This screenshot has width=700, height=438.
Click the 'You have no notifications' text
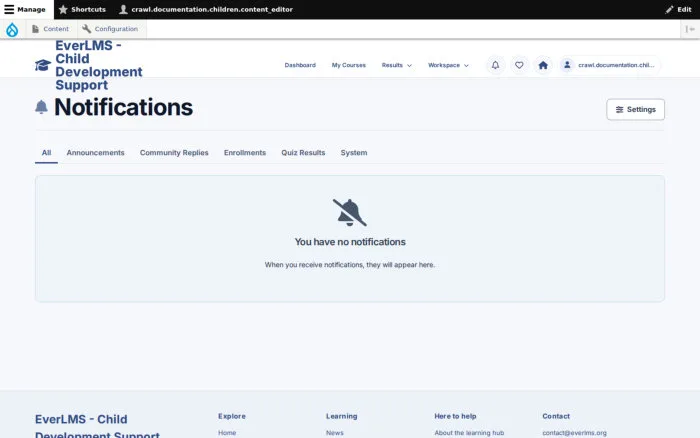[350, 242]
